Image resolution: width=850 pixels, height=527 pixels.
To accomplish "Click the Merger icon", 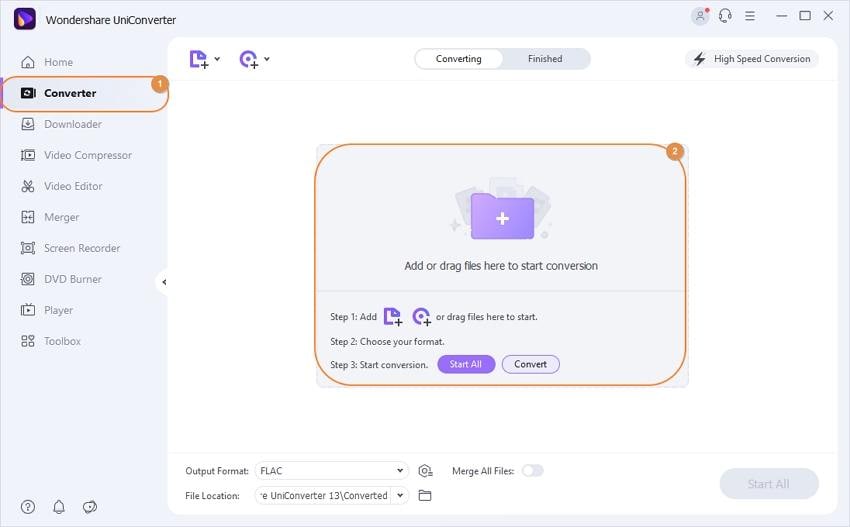I will coord(28,217).
